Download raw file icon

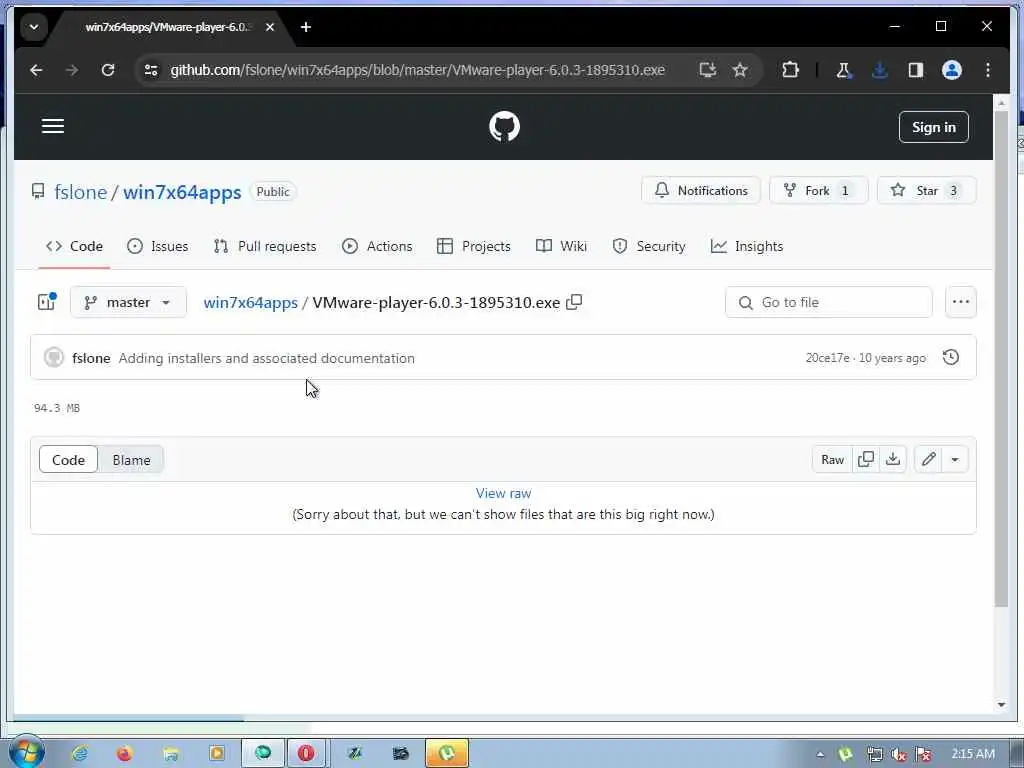pyautogui.click(x=893, y=460)
